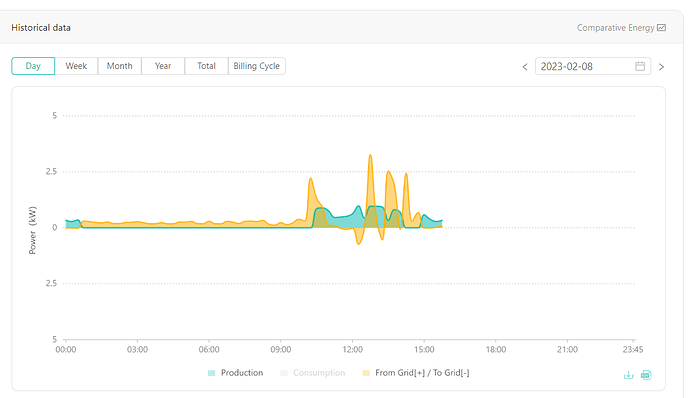
Task: Open the calendar date picker icon
Action: point(640,66)
